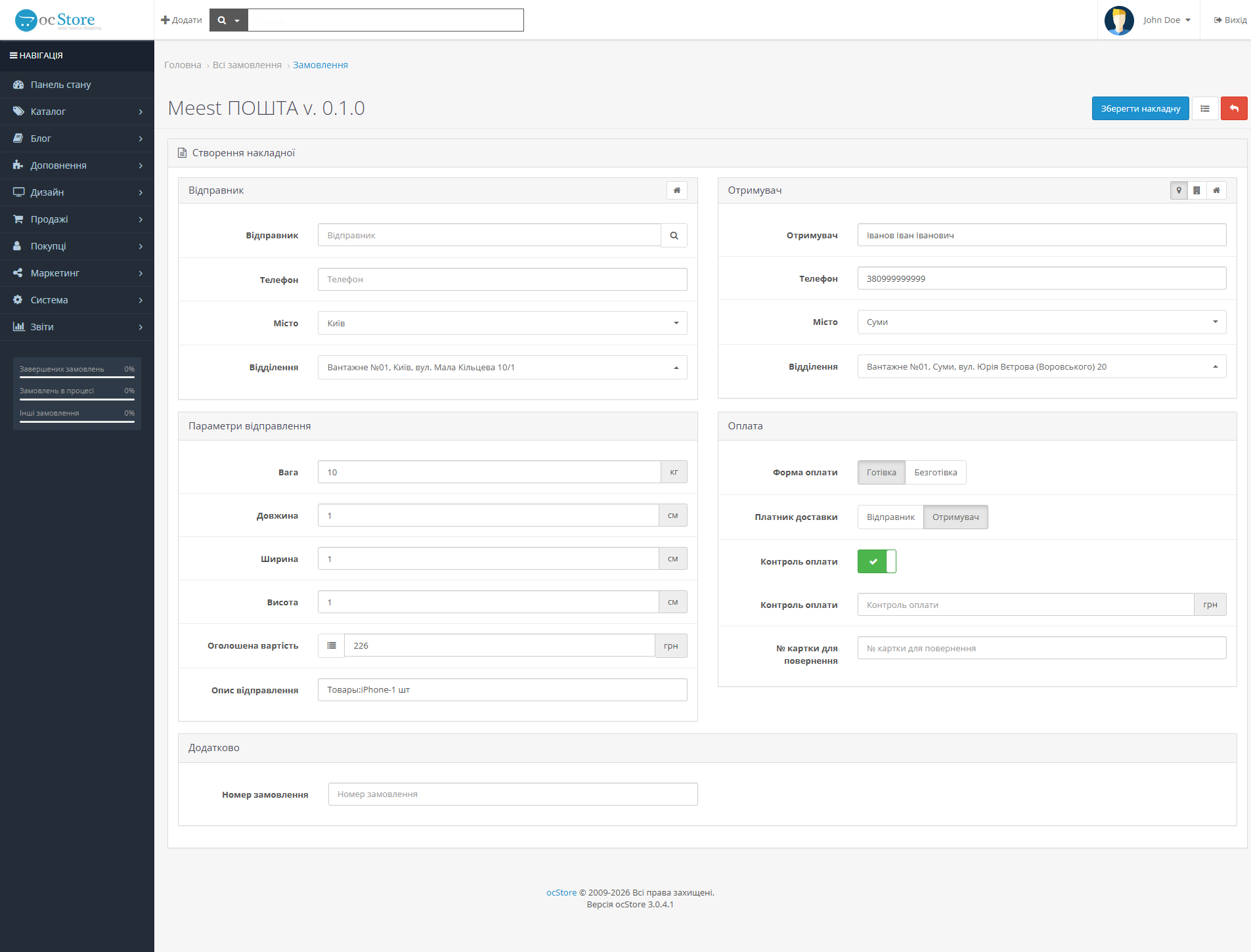
Task: Click the sender Телефон input field
Action: pyautogui.click(x=502, y=280)
